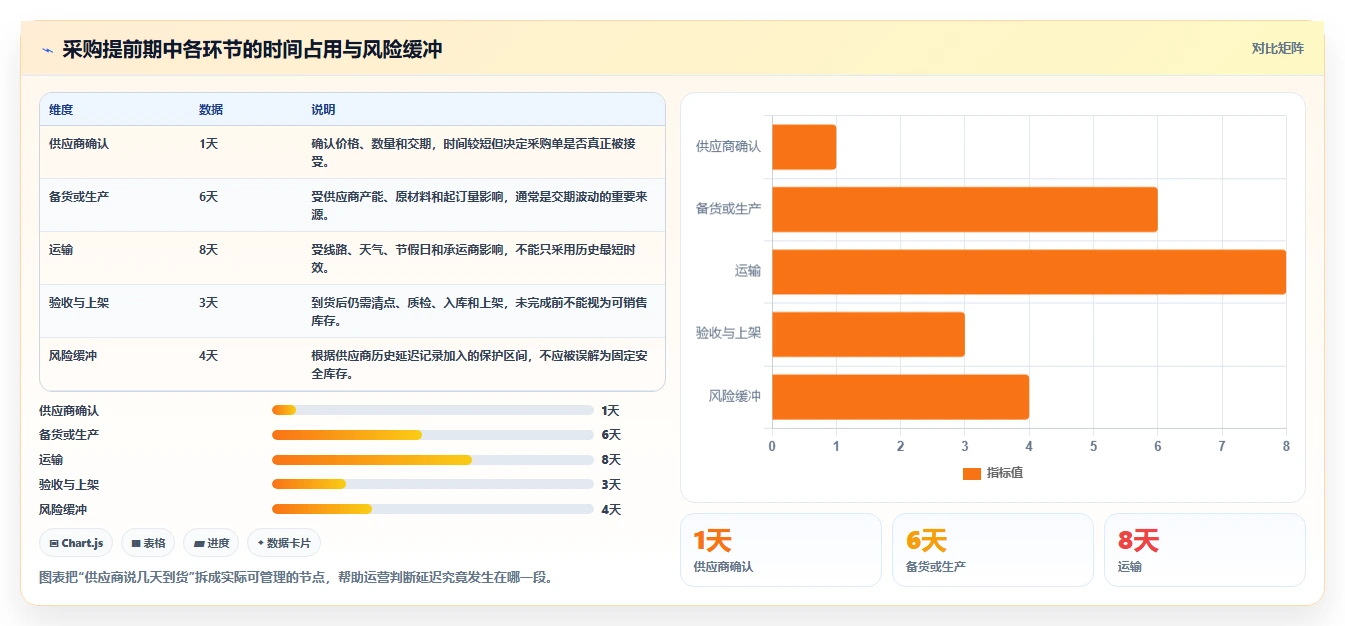The image size is (1345, 626).
Task: Click description starting 受线路、天气
Action: click(473, 258)
